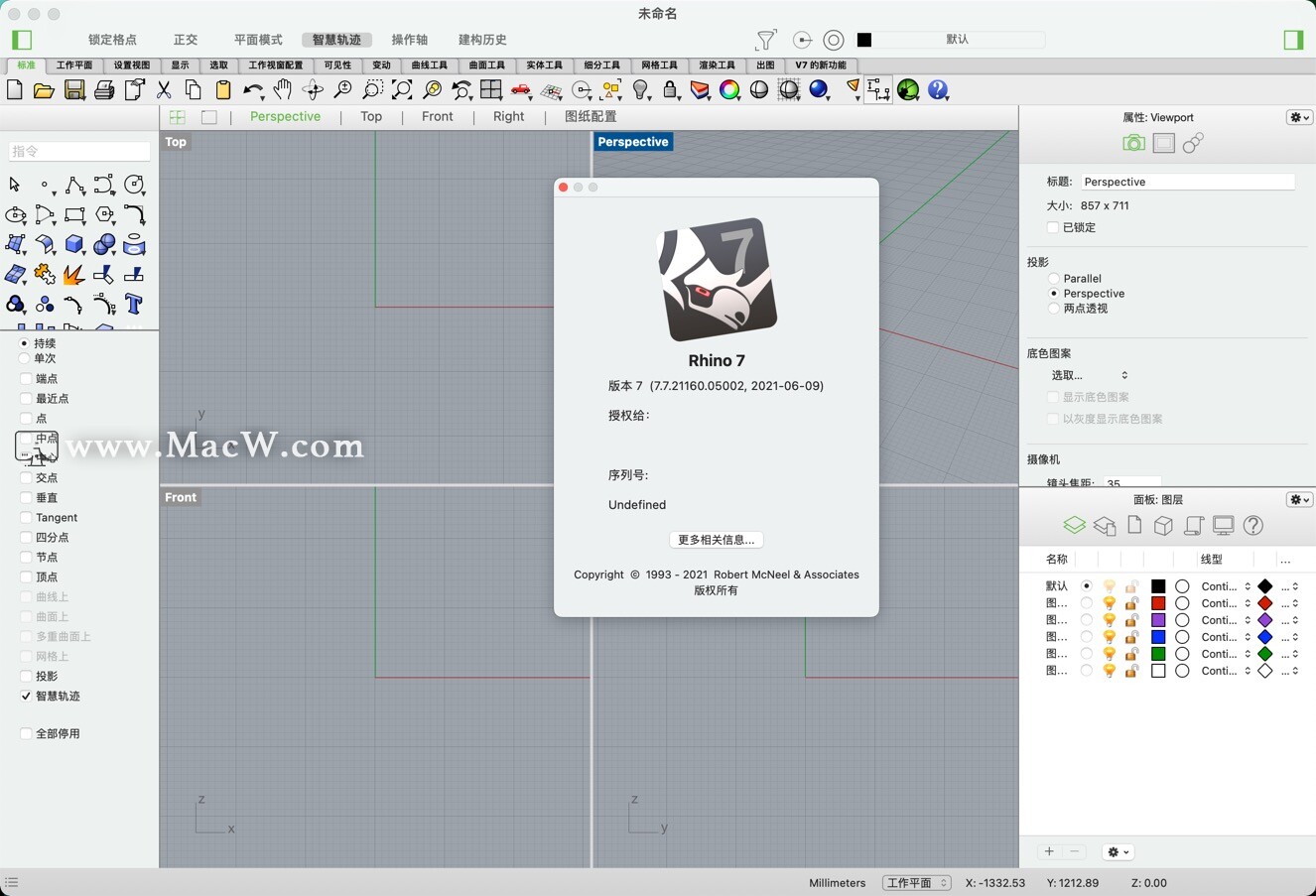Image resolution: width=1316 pixels, height=896 pixels.
Task: Select the Cut scissors icon
Action: (x=164, y=90)
